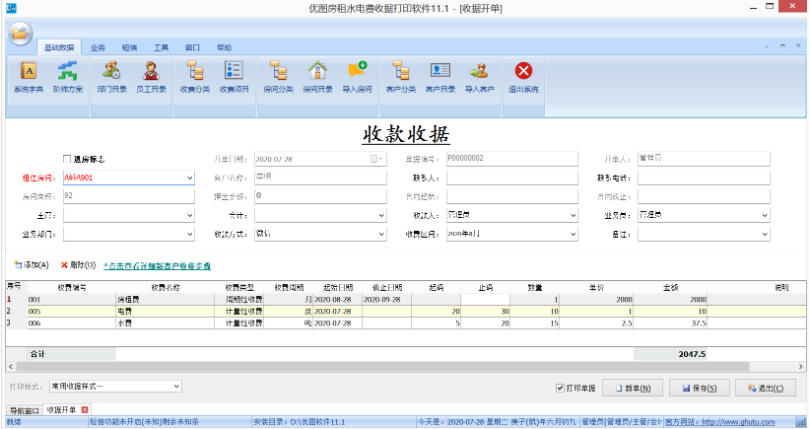Image resolution: width=810 pixels, height=429 pixels.
Task: Expand the 会计 dropdown
Action: coord(381,215)
